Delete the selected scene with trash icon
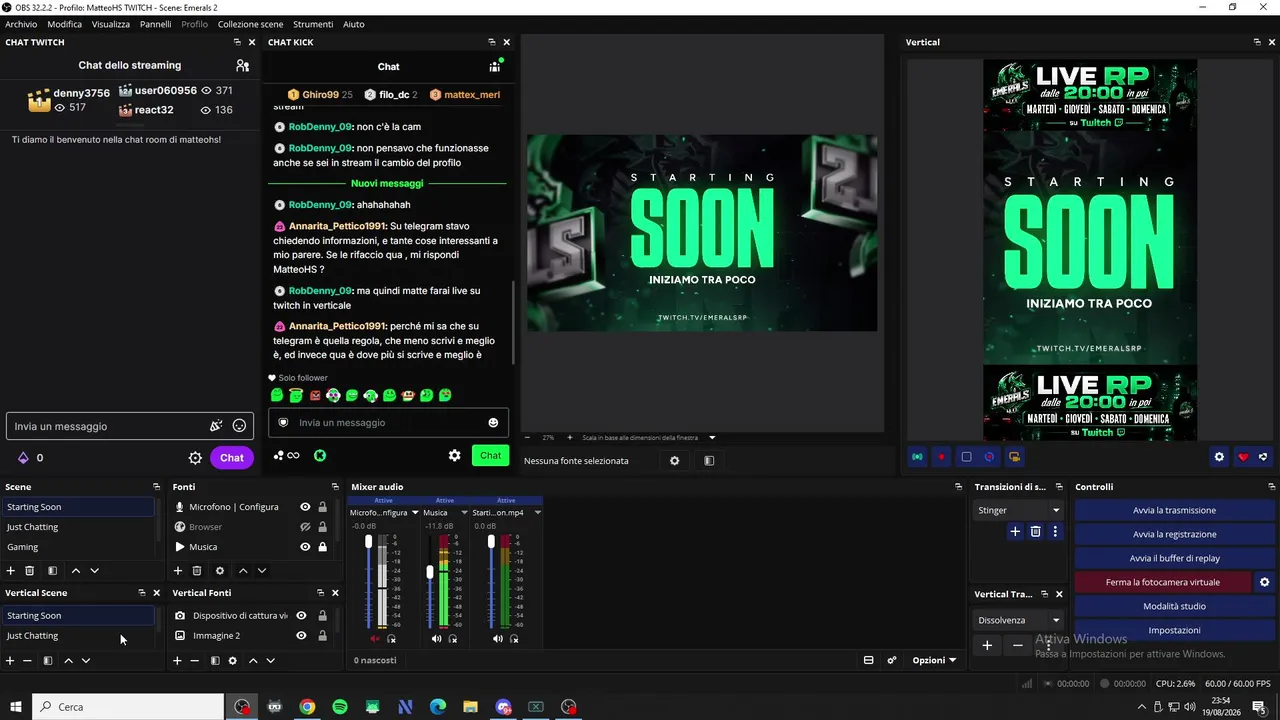 30,571
